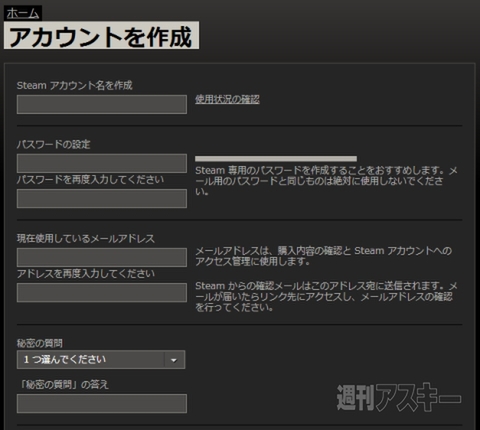The width and height of the screenshot is (480, 430).
Task: Click the Steam アカウント名を作成 label
Action: [75, 85]
